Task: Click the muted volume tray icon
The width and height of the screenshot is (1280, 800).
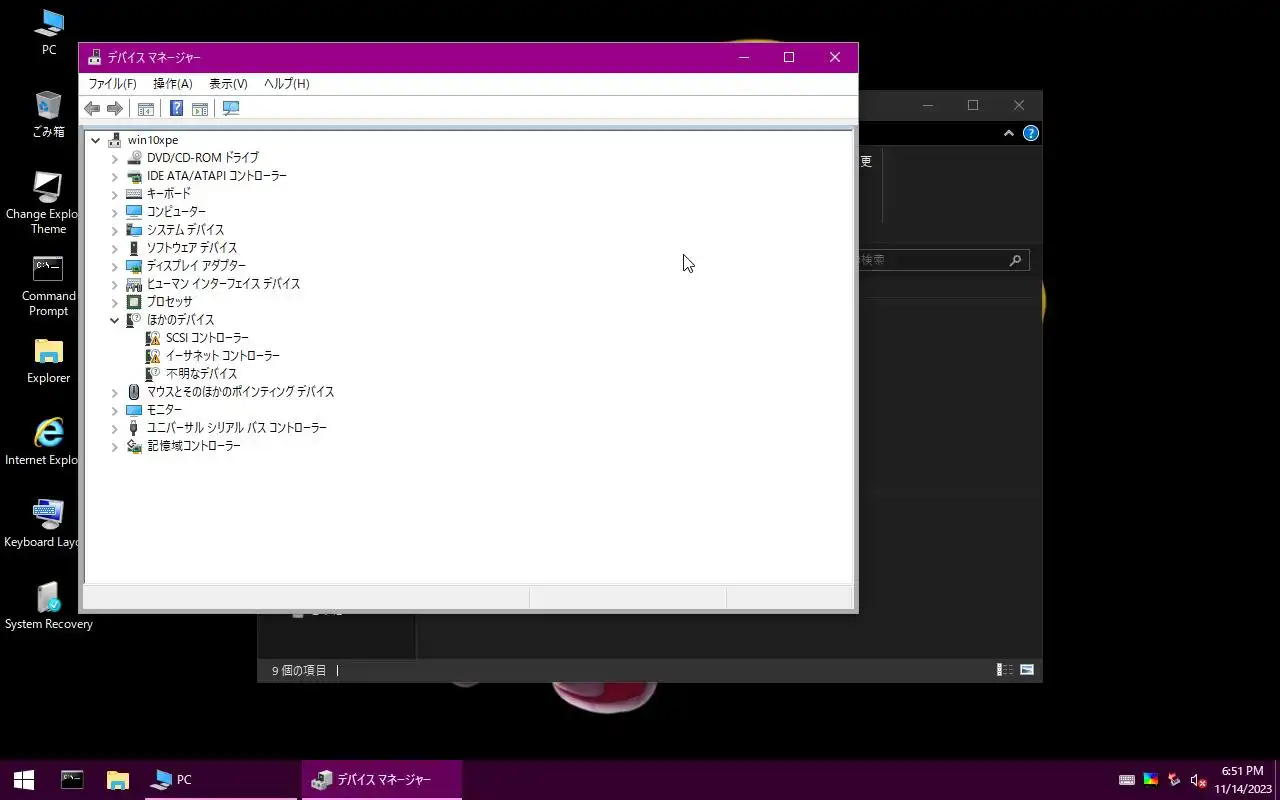Action: pyautogui.click(x=1198, y=780)
